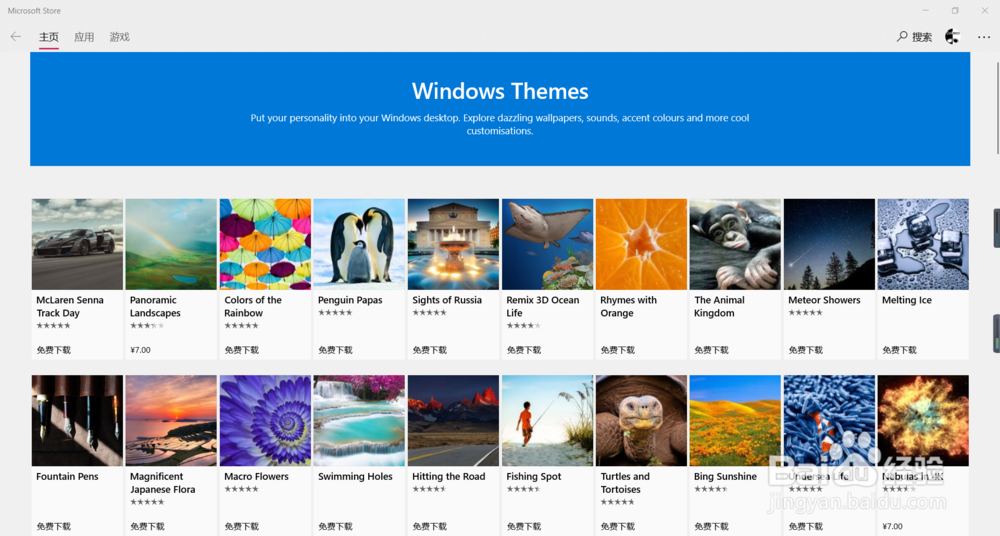Open the Nebulas theme thumbnail
Image resolution: width=1000 pixels, height=536 pixels.
923,421
